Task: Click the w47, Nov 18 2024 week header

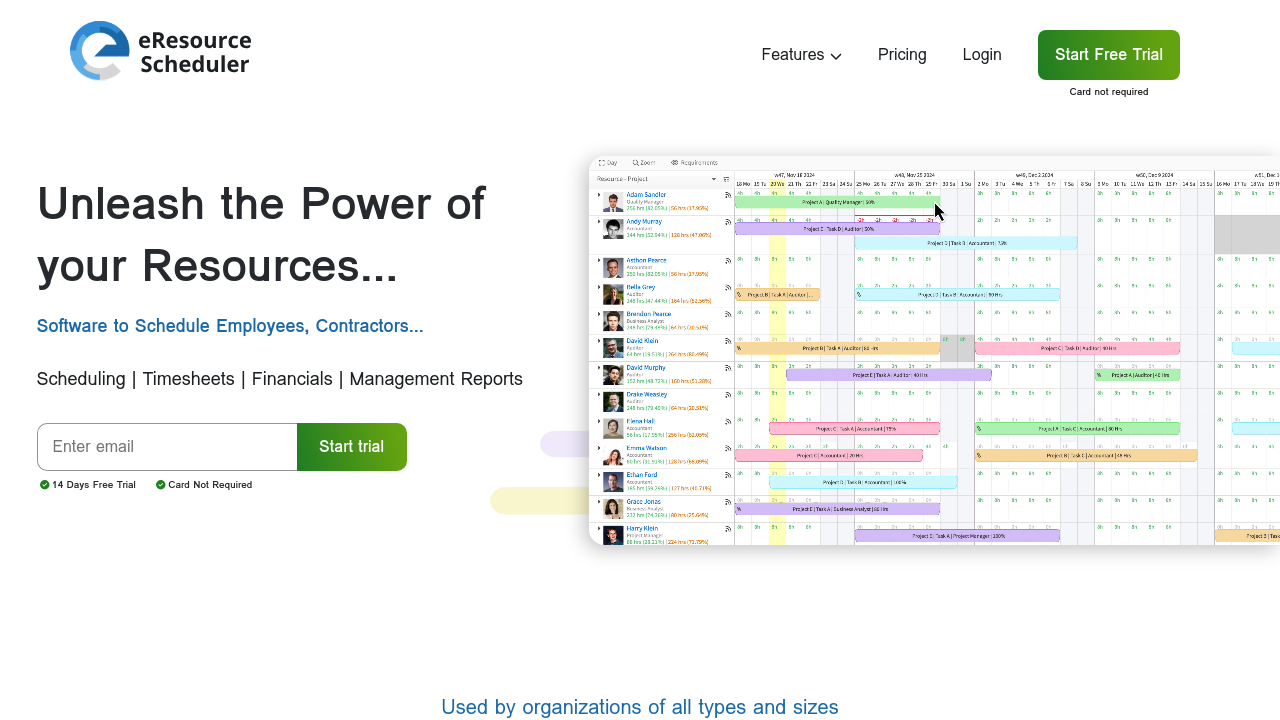Action: [x=794, y=175]
